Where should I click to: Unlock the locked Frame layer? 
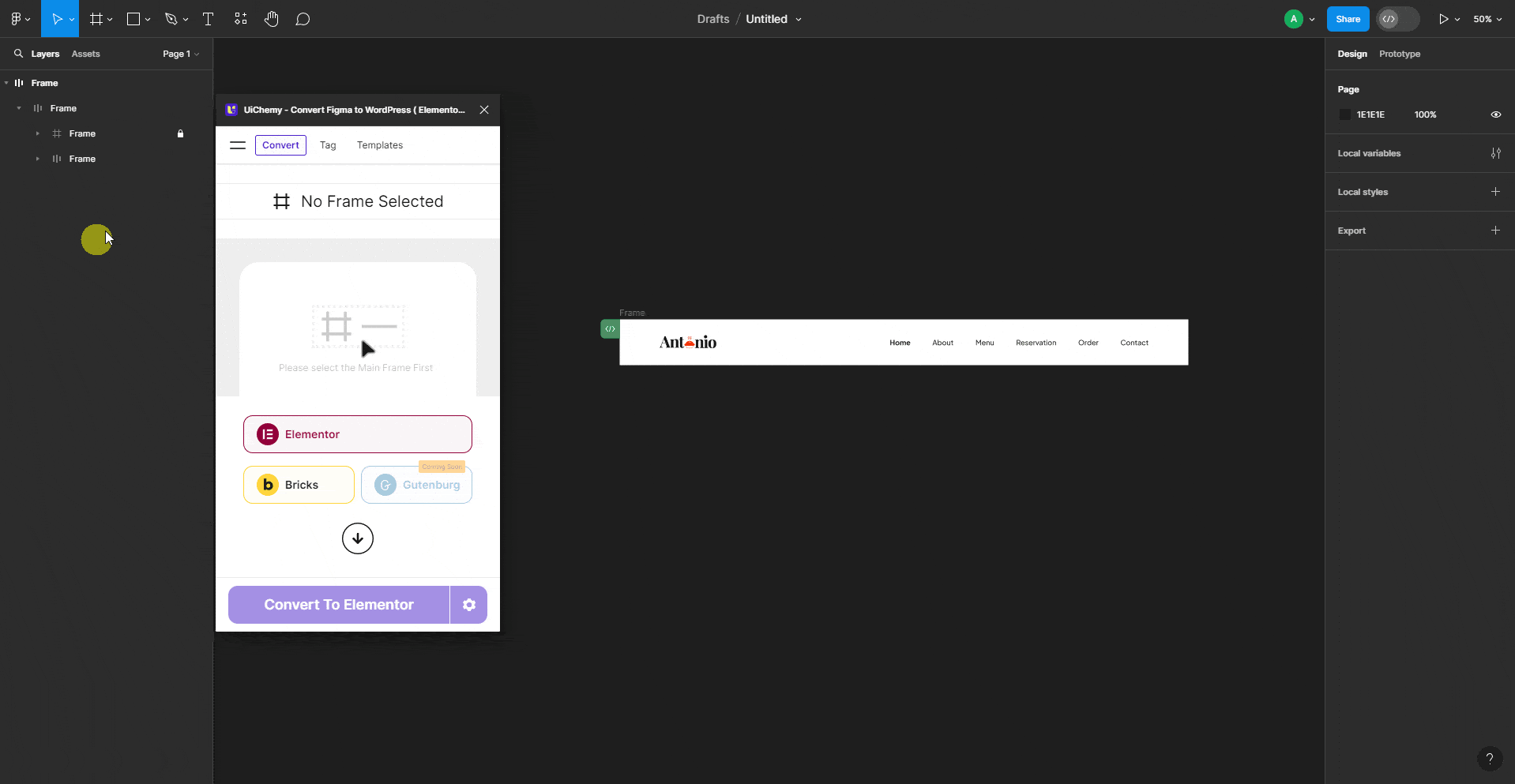click(180, 133)
